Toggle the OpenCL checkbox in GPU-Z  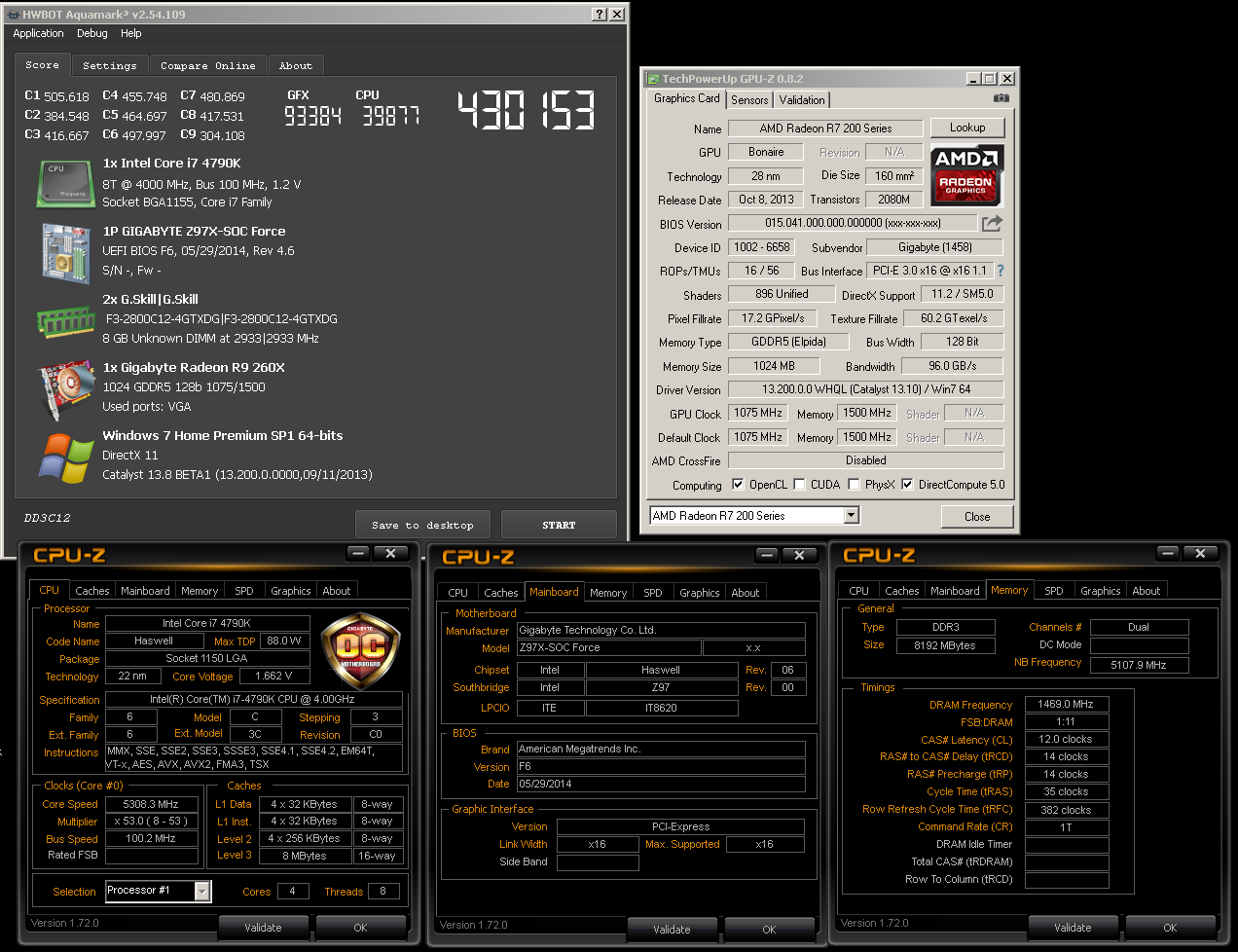point(738,484)
